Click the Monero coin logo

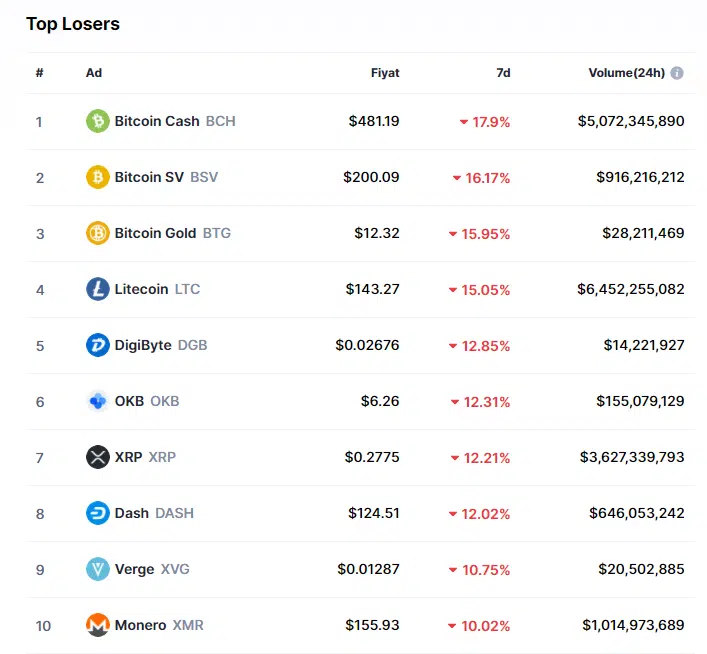97,625
